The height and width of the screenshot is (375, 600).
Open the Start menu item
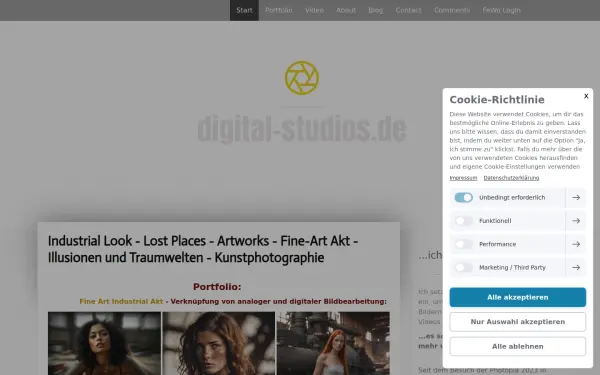[244, 10]
